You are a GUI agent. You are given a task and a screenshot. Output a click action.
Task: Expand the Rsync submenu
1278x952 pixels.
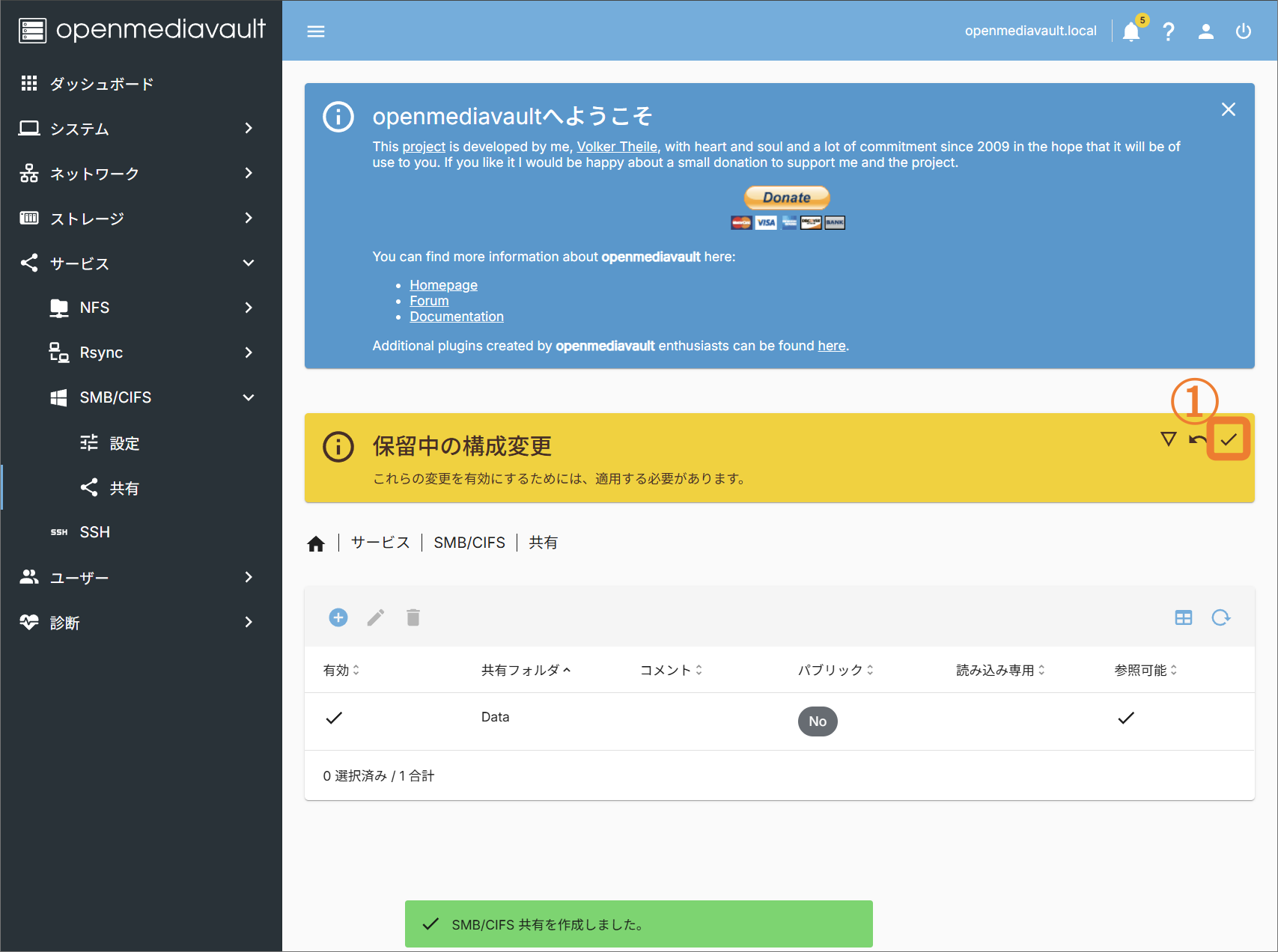(x=141, y=353)
